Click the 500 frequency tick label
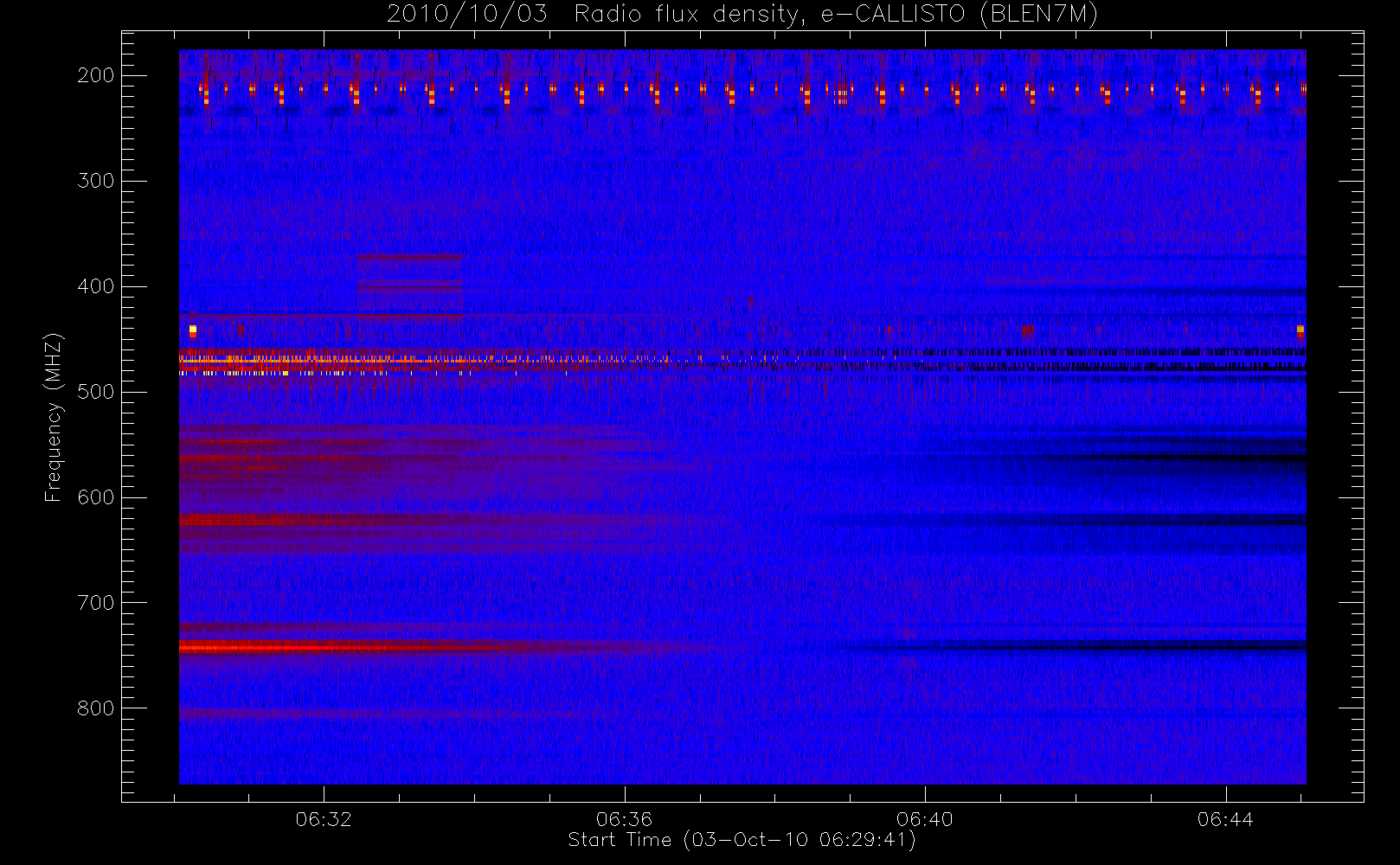1400x865 pixels. point(96,392)
